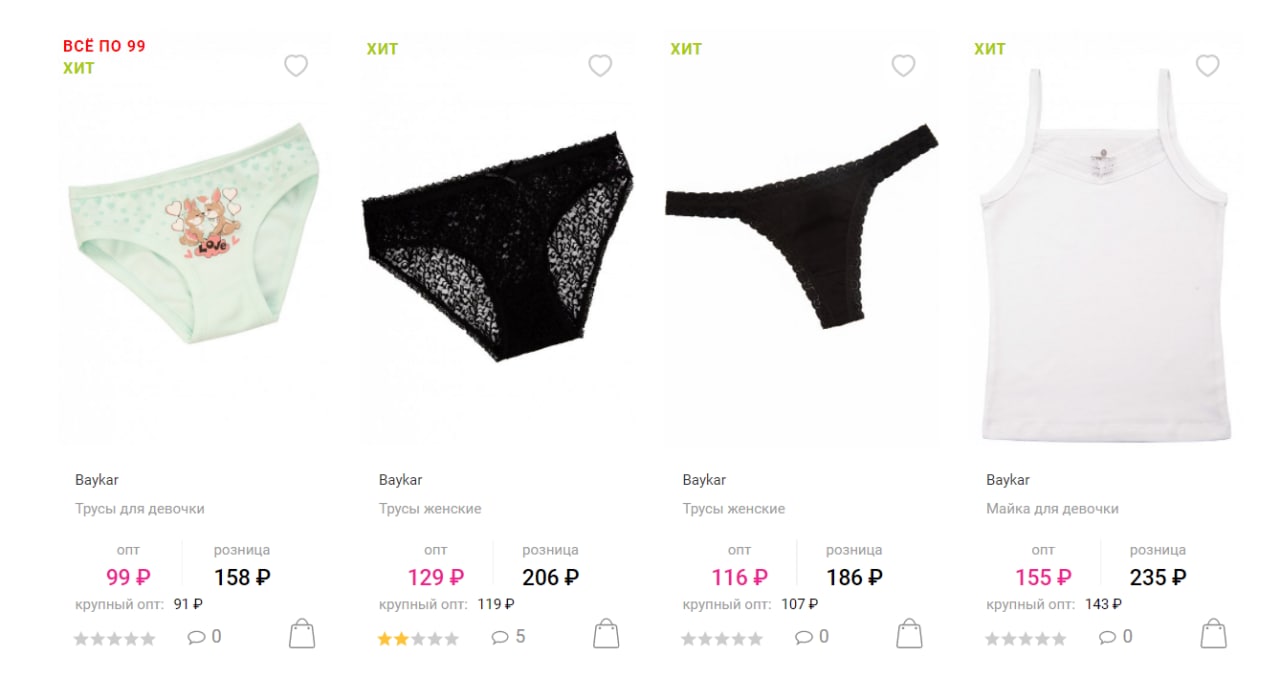Rate the Майка для девочки with stars
Viewport: 1280px width, 677px height.
coord(1026,638)
